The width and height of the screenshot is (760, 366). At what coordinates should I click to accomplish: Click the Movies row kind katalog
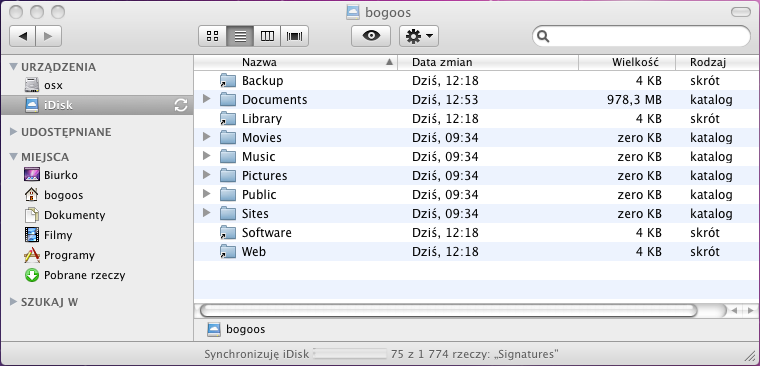(x=711, y=138)
